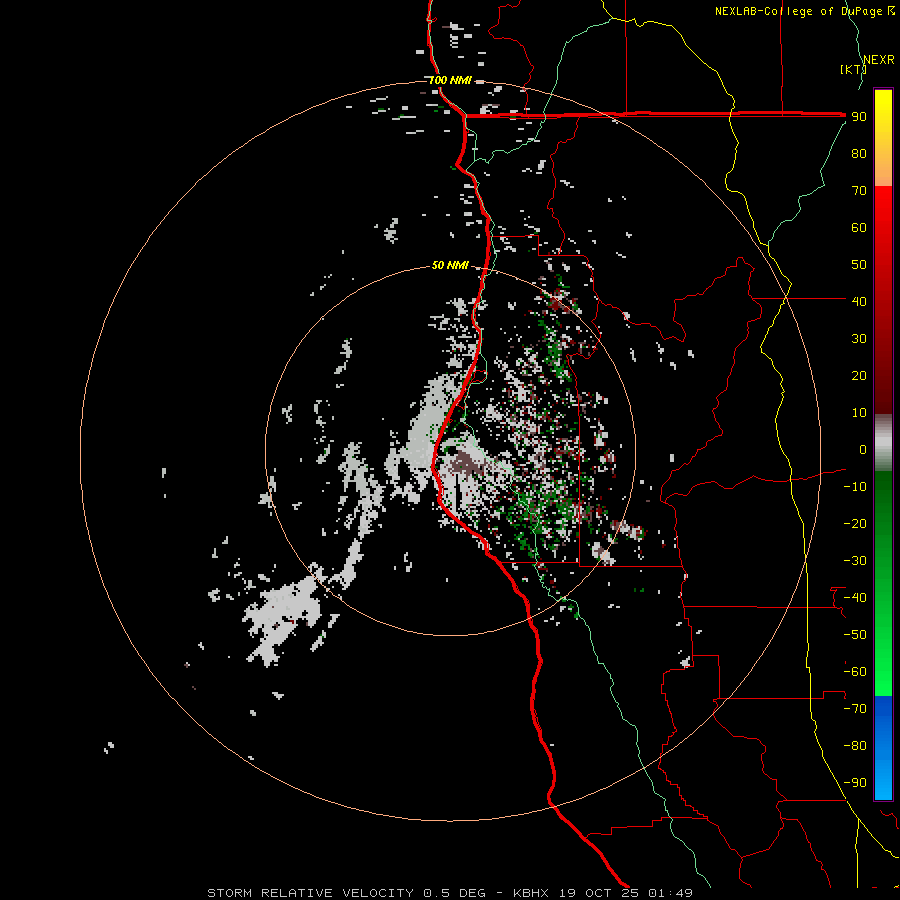Click the positive 80 value on velocity scale
900x900 pixels.
pos(859,154)
